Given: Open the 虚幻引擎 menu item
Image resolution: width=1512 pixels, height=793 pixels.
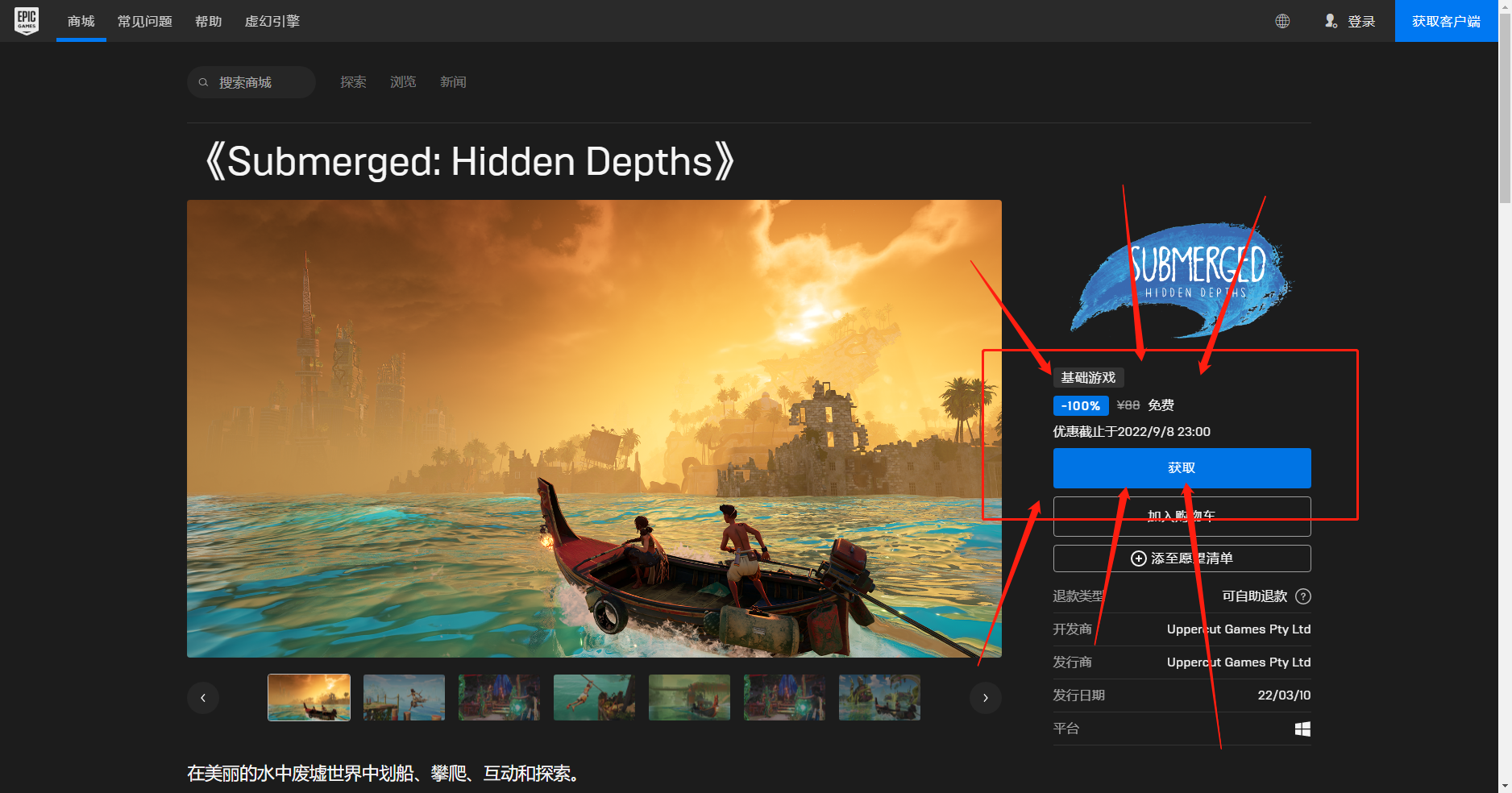Looking at the screenshot, I should coord(272,21).
